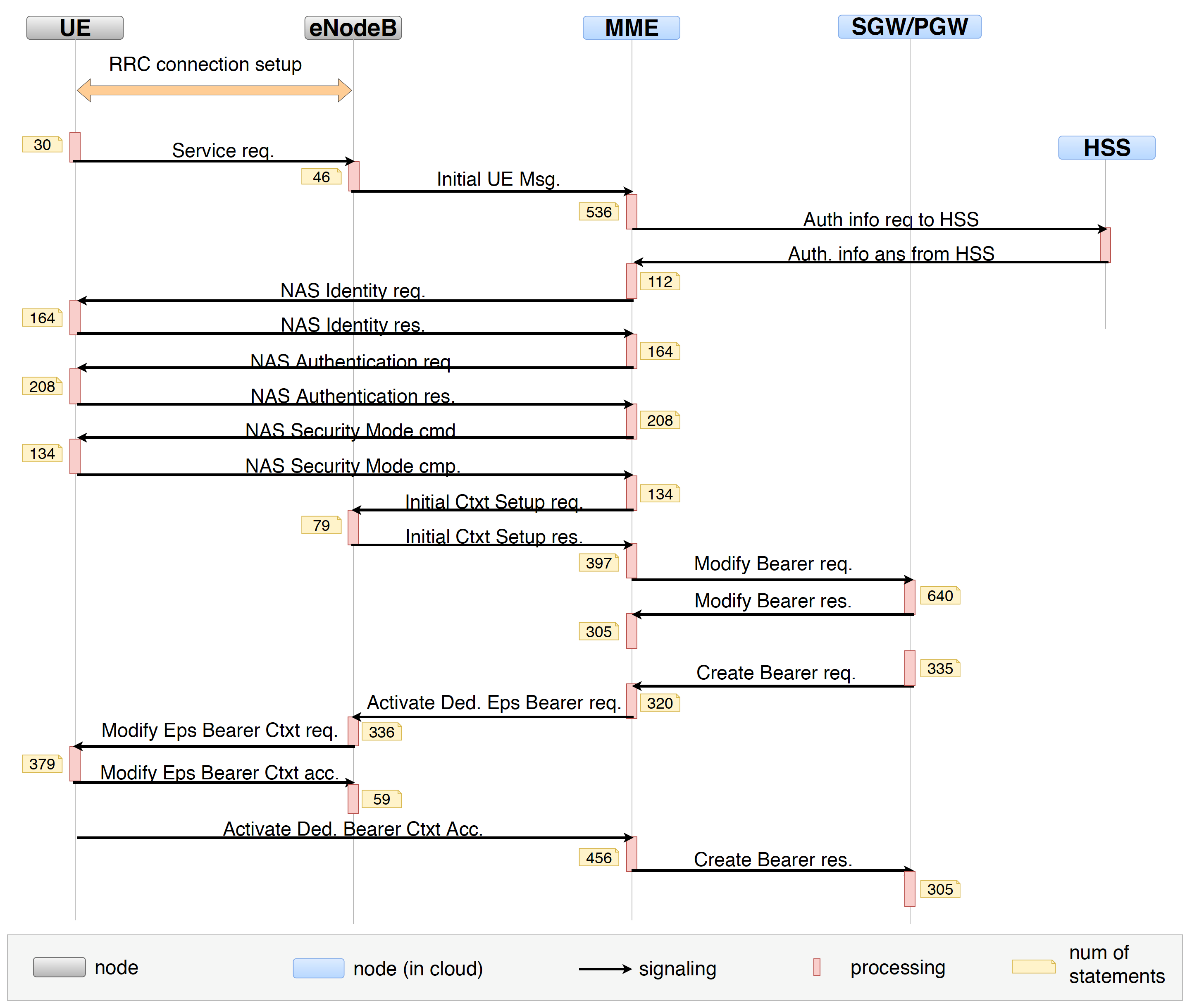The width and height of the screenshot is (1192, 1008).
Task: Click the statement count note 456
Action: tap(598, 858)
